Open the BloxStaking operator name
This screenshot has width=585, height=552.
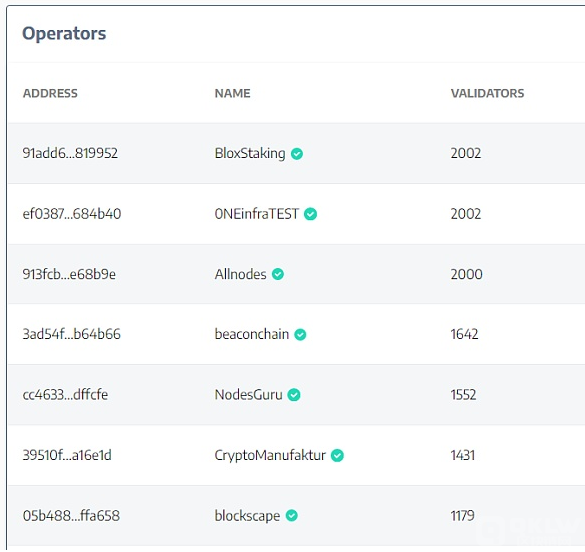(250, 154)
